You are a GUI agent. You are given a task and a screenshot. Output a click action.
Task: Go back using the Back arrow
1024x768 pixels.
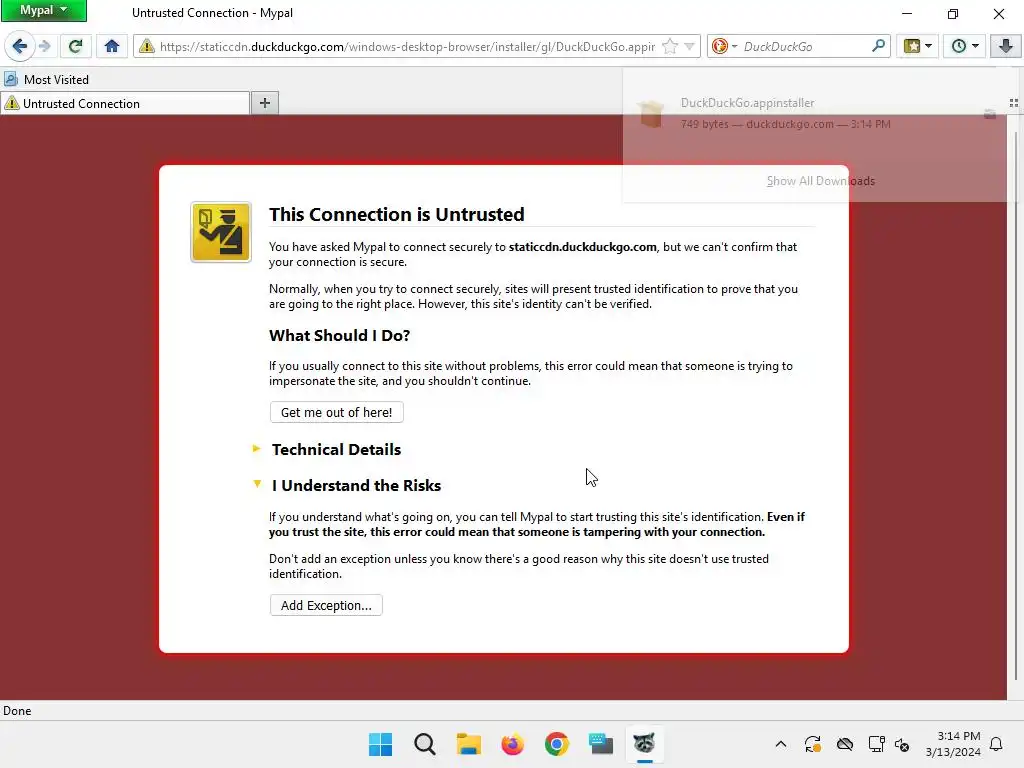point(20,46)
